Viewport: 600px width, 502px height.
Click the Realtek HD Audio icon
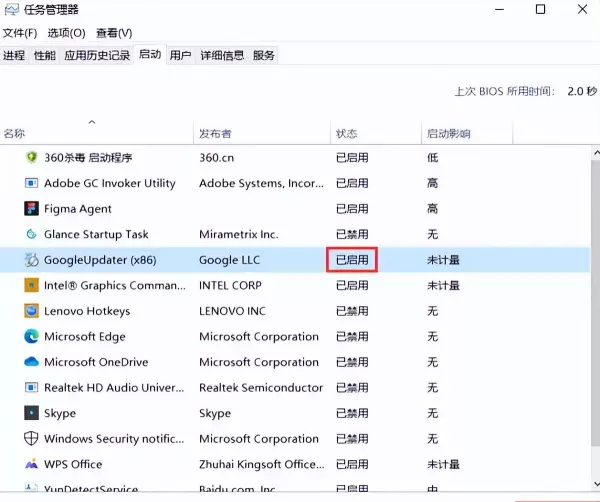tap(31, 387)
